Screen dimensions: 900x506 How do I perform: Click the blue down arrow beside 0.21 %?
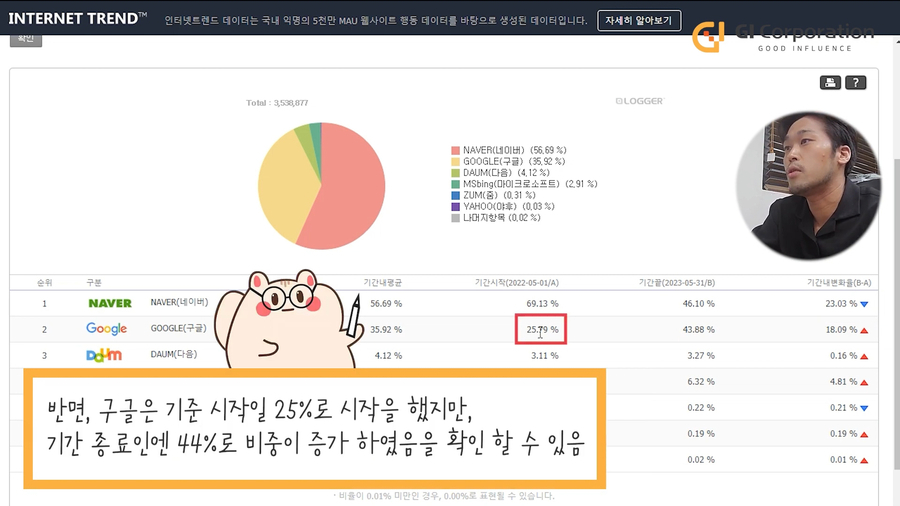(864, 408)
